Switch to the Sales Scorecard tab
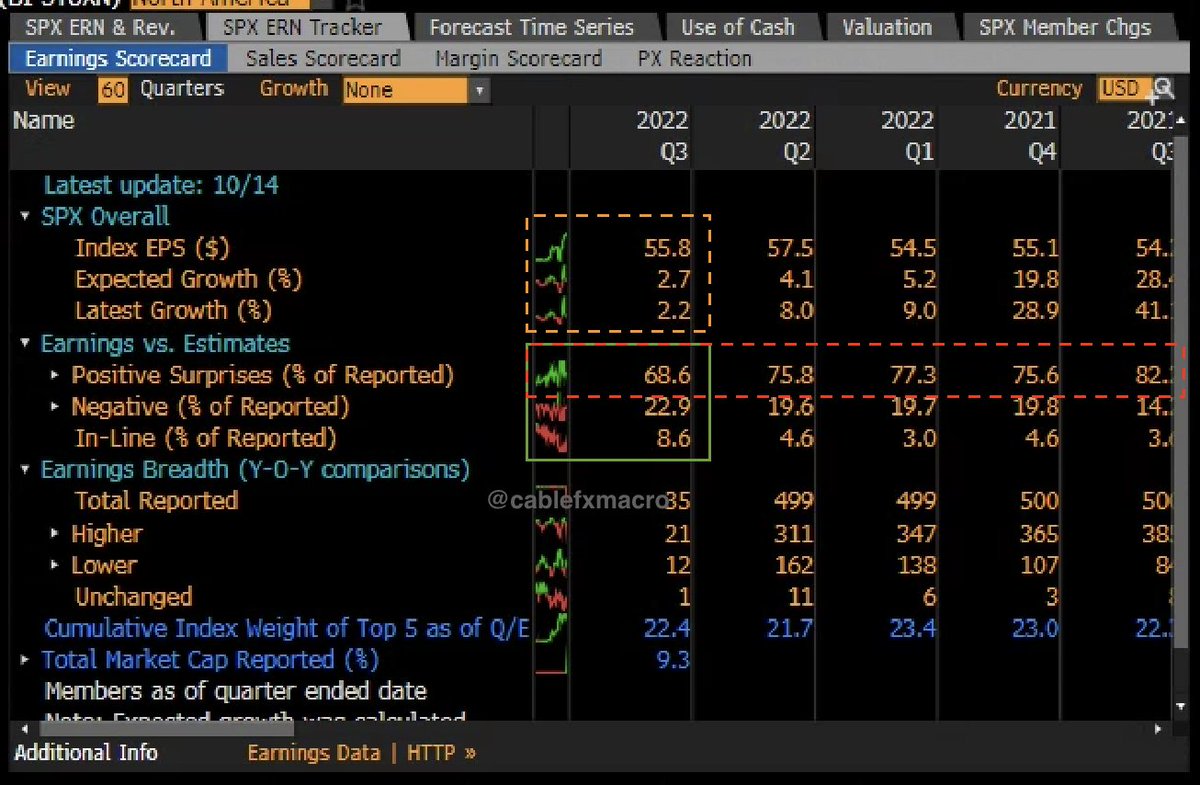The image size is (1200, 785). pyautogui.click(x=322, y=58)
